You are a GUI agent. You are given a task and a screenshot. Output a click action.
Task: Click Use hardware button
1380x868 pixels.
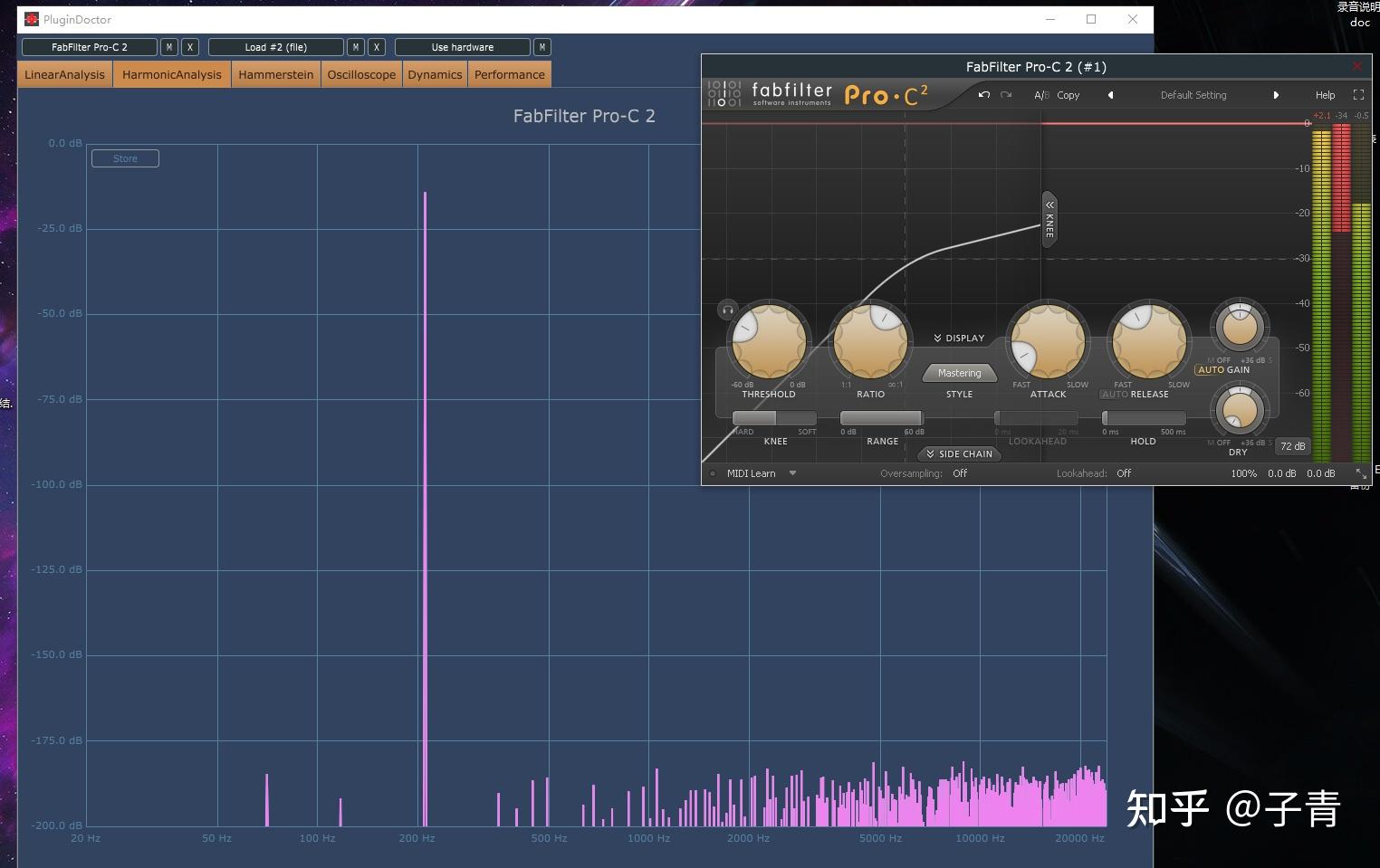click(463, 47)
